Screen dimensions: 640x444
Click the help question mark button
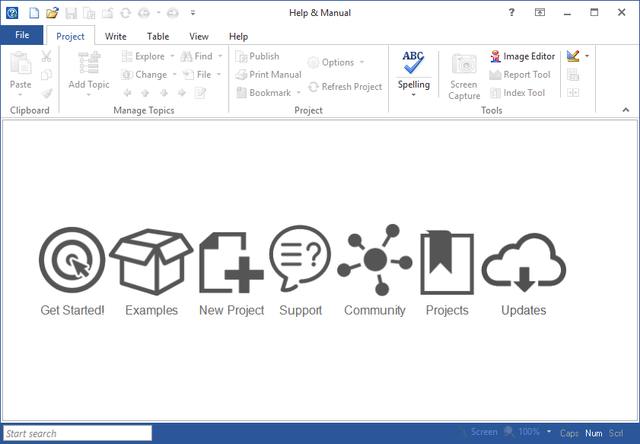click(512, 12)
